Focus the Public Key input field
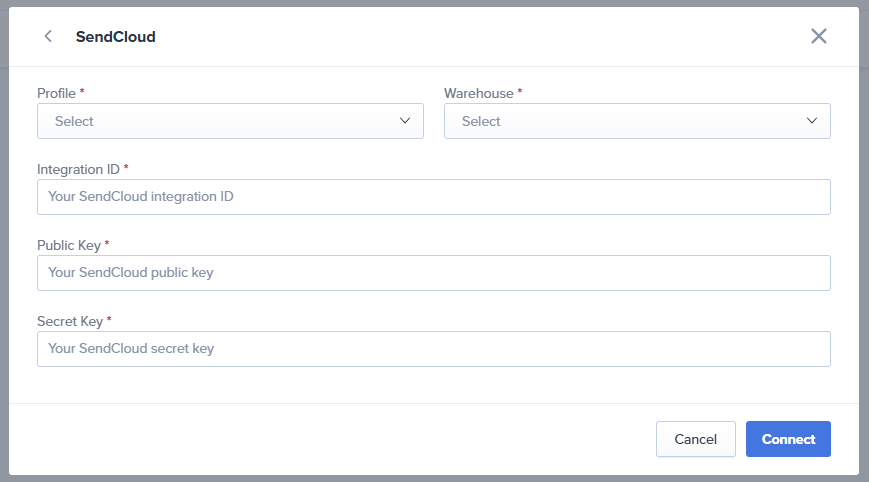The image size is (869, 482). pyautogui.click(x=434, y=273)
